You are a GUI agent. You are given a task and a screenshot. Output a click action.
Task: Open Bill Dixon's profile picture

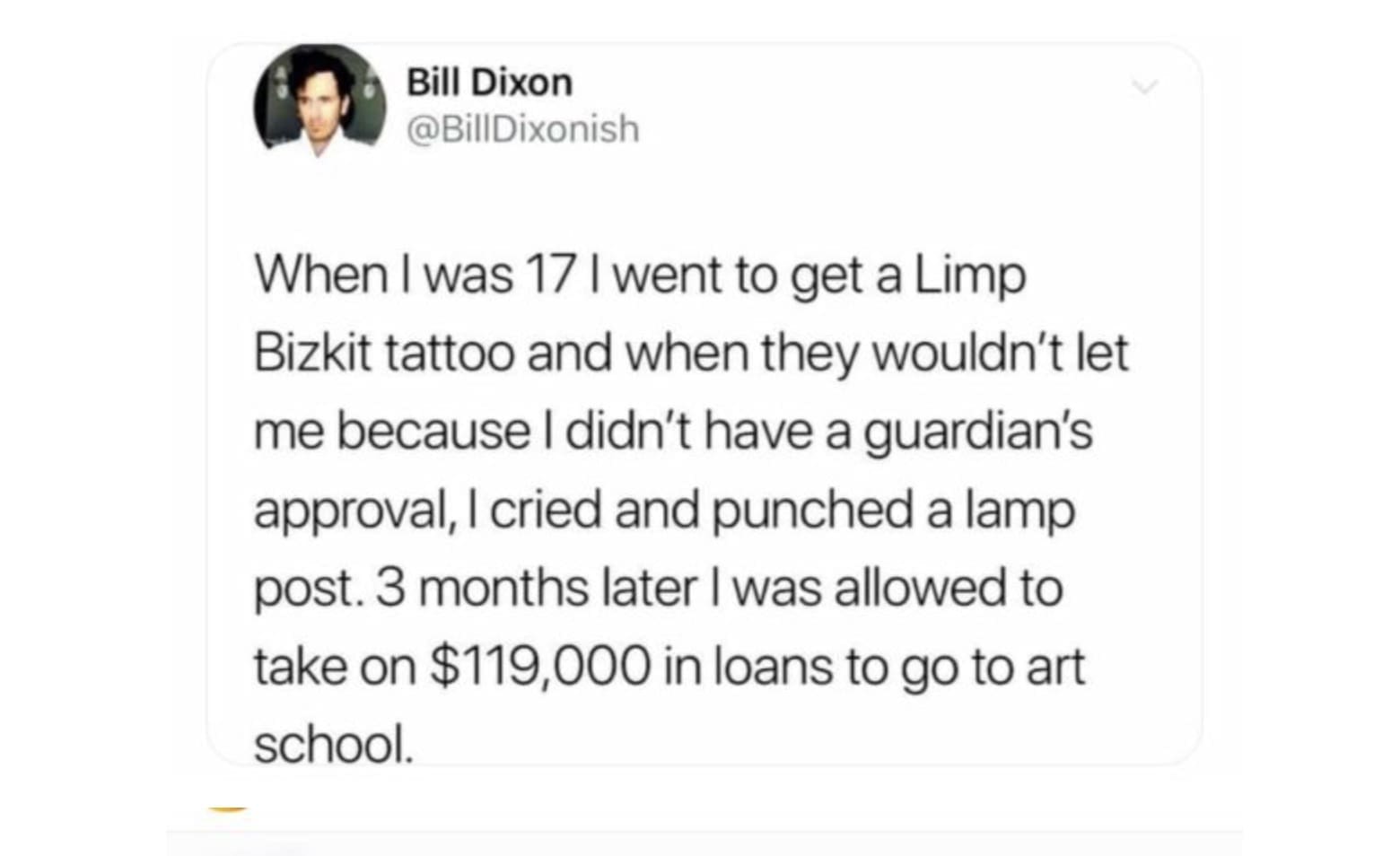tap(319, 99)
